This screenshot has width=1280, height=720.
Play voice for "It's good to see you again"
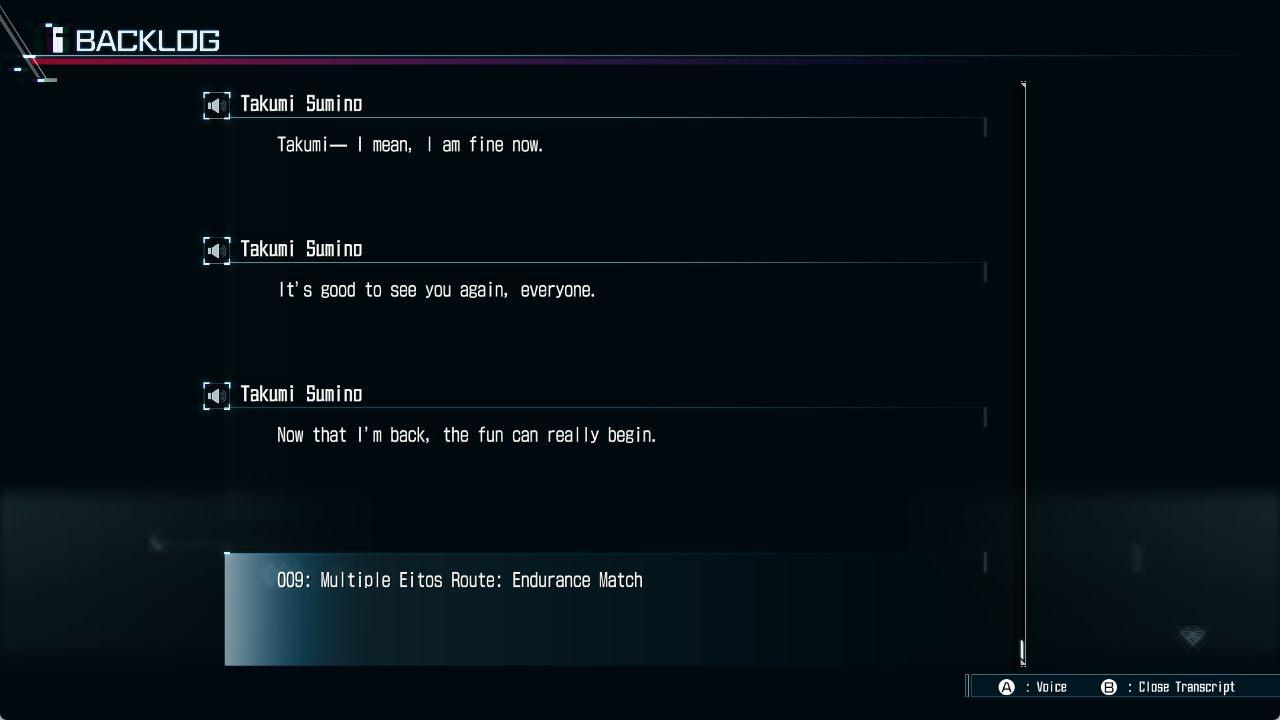click(x=216, y=250)
